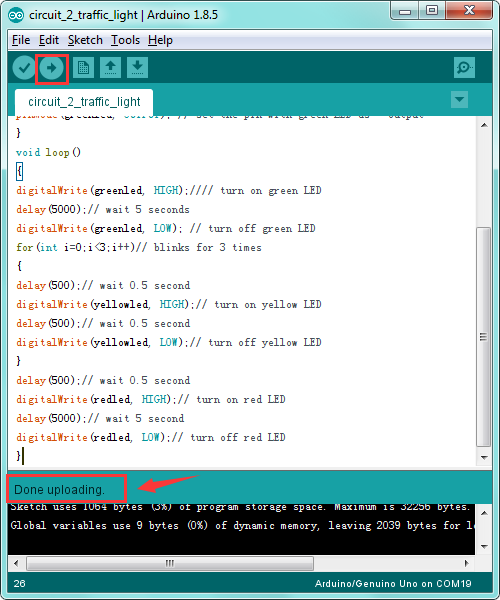Select the circuit_2_traffic_light tab

(84, 102)
